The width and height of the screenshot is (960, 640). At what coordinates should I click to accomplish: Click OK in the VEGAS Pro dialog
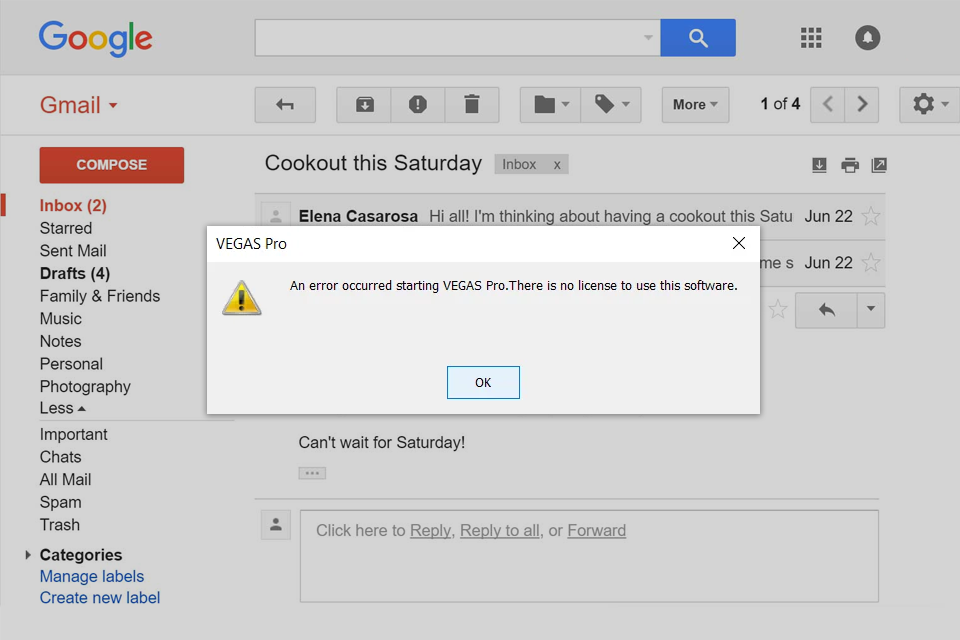tap(483, 382)
